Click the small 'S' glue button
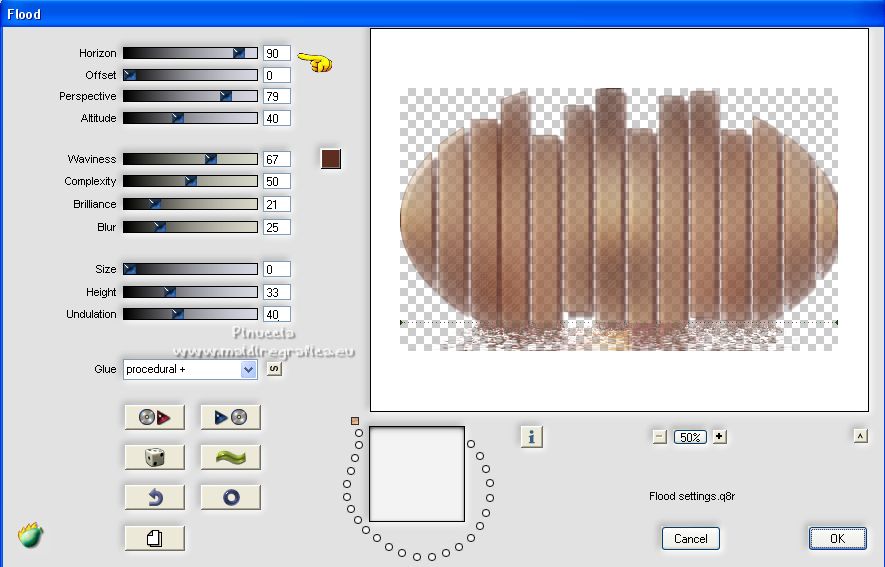 tap(274, 369)
